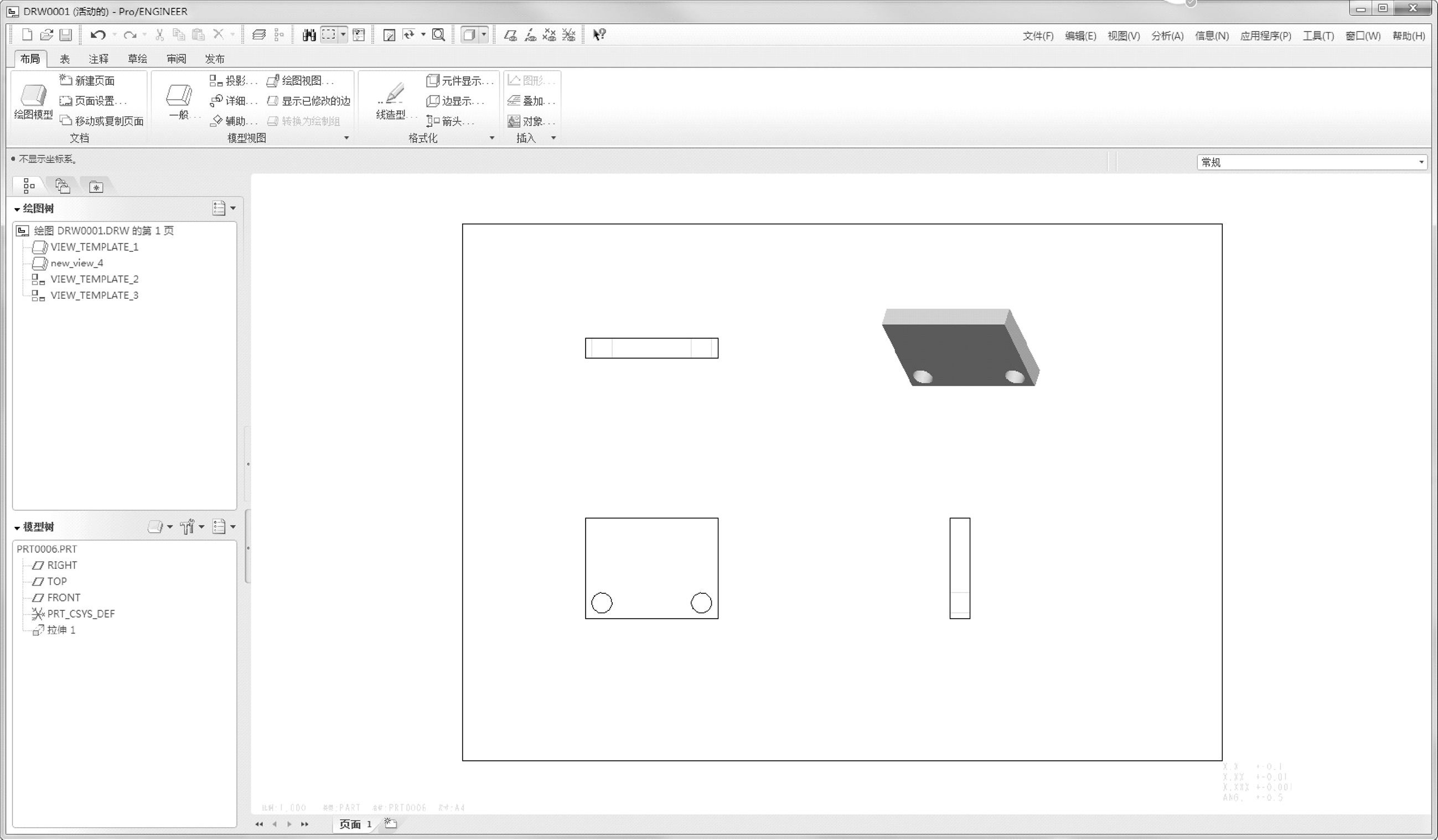Click the 页面设置 page setup button
The width and height of the screenshot is (1438, 840).
coord(94,101)
